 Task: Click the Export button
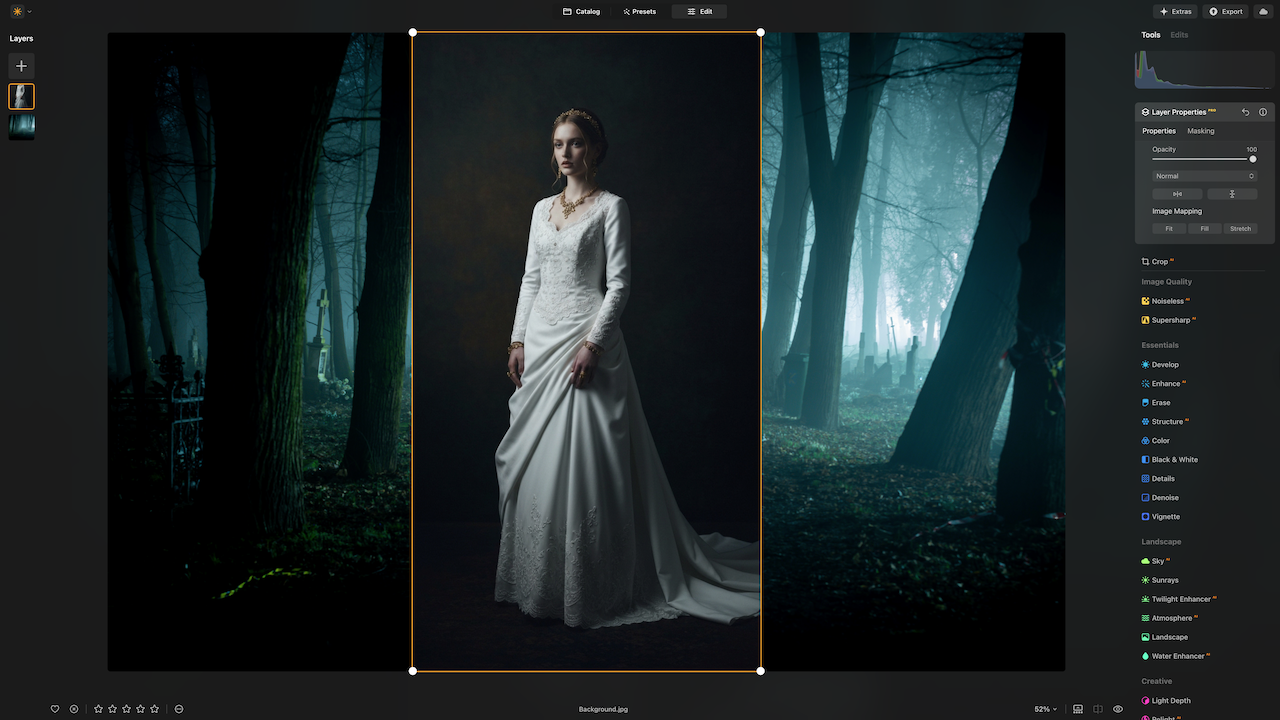(1225, 12)
